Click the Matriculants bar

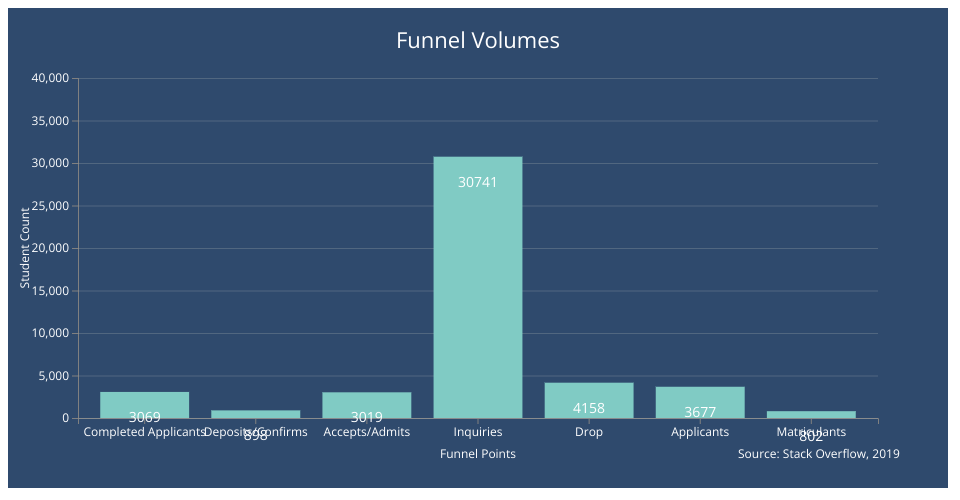tap(811, 414)
